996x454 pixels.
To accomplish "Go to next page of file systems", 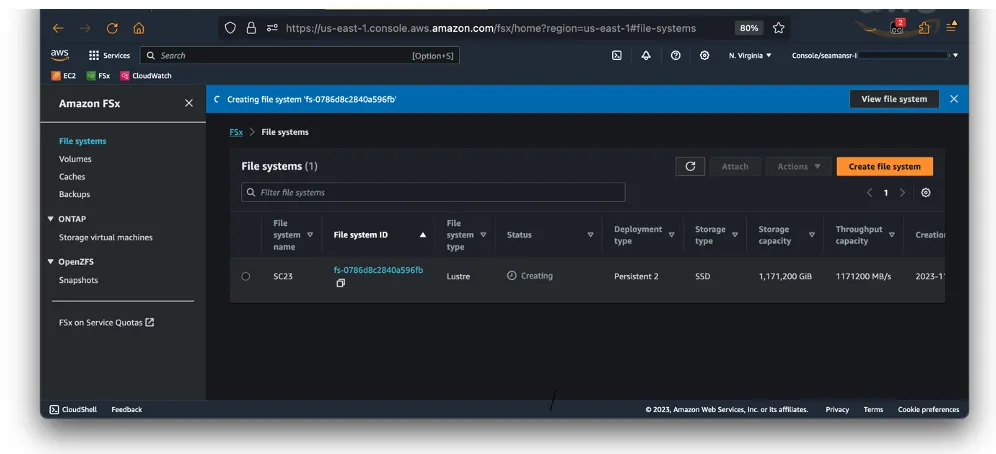I will pyautogui.click(x=902, y=193).
